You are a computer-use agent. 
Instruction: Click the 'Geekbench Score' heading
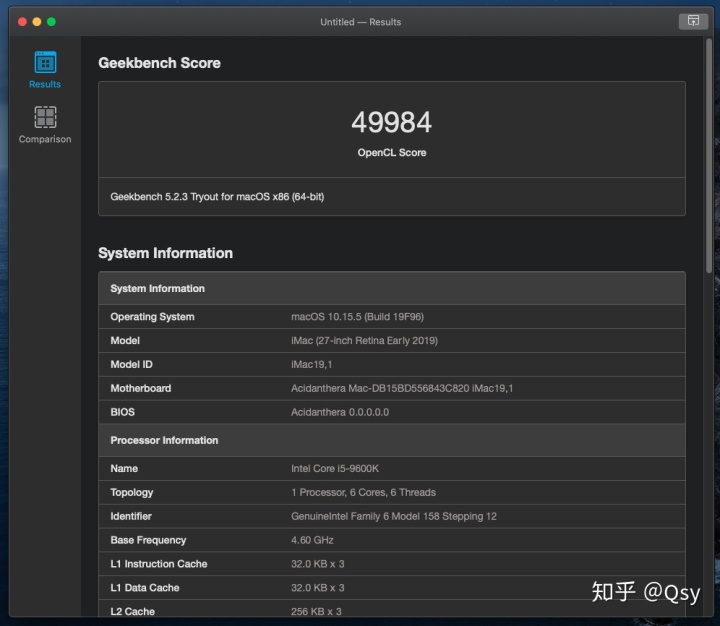pos(159,63)
